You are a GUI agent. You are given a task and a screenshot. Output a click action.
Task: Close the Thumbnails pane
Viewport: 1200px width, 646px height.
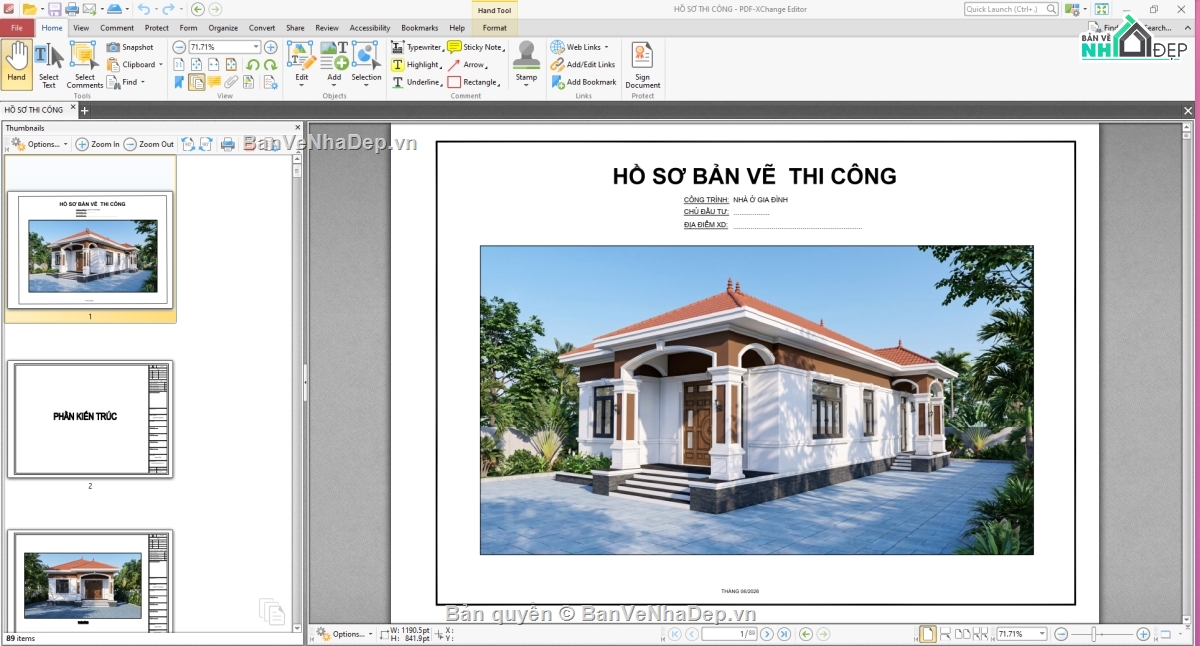click(297, 128)
